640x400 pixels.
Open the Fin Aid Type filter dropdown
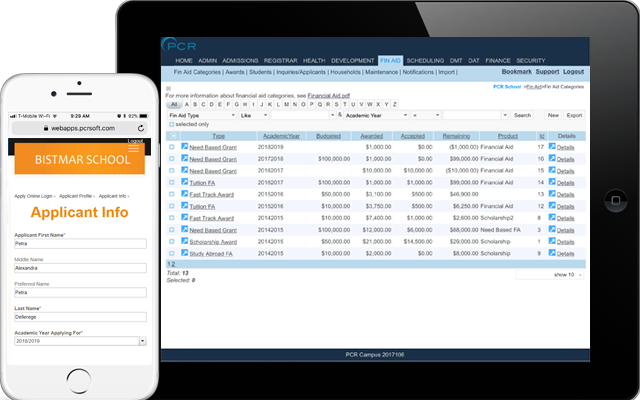tap(202, 116)
